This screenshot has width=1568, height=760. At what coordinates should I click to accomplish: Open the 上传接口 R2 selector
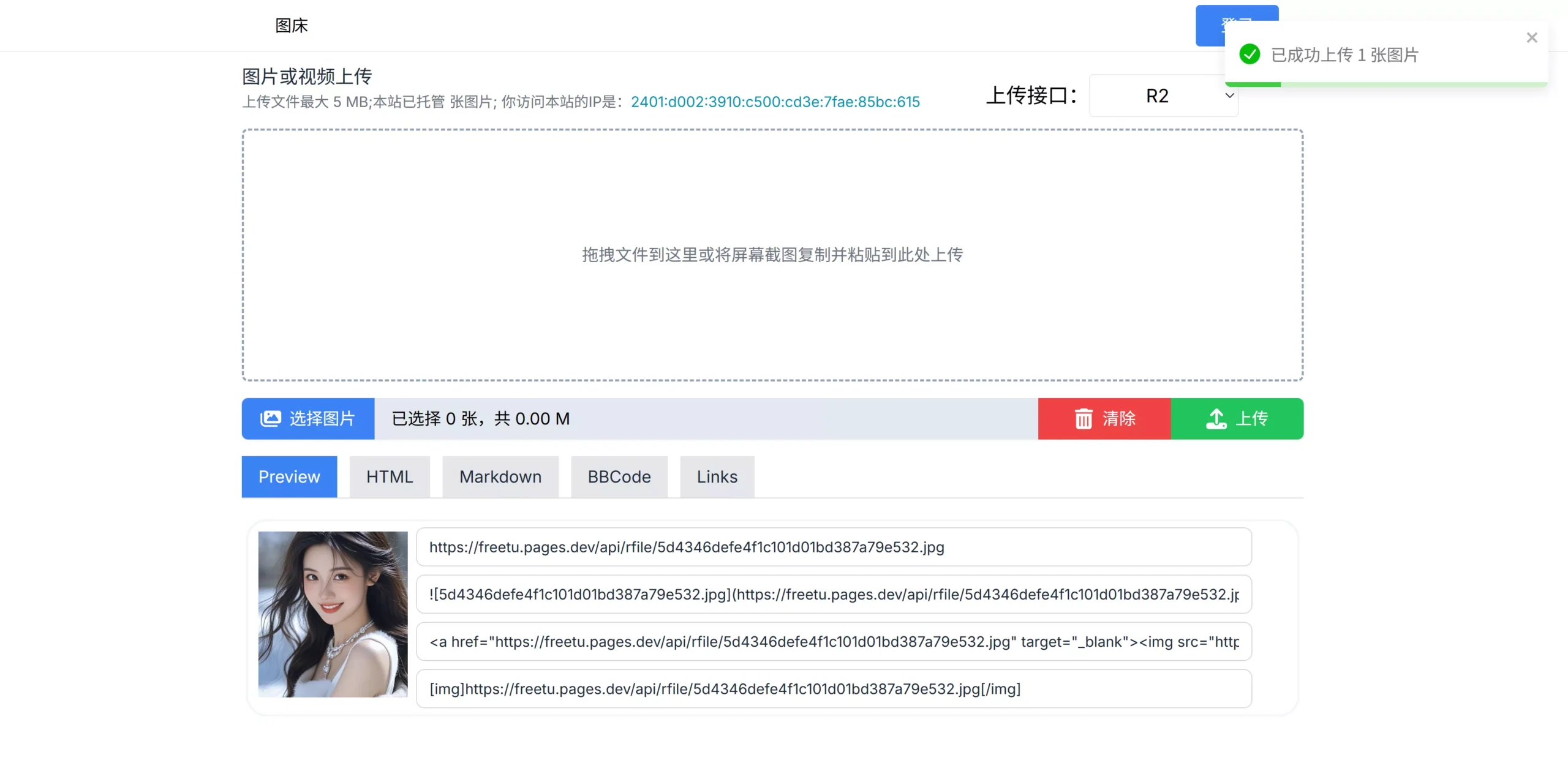tap(1163, 96)
